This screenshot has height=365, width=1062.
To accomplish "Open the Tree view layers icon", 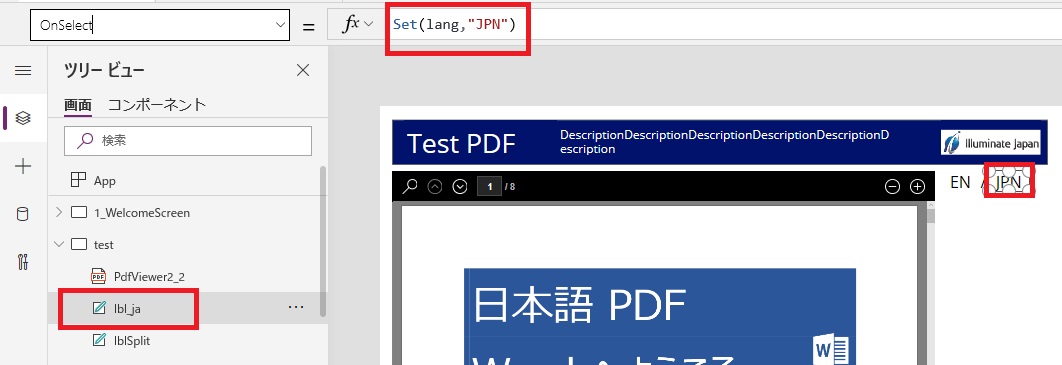I will coord(23,118).
